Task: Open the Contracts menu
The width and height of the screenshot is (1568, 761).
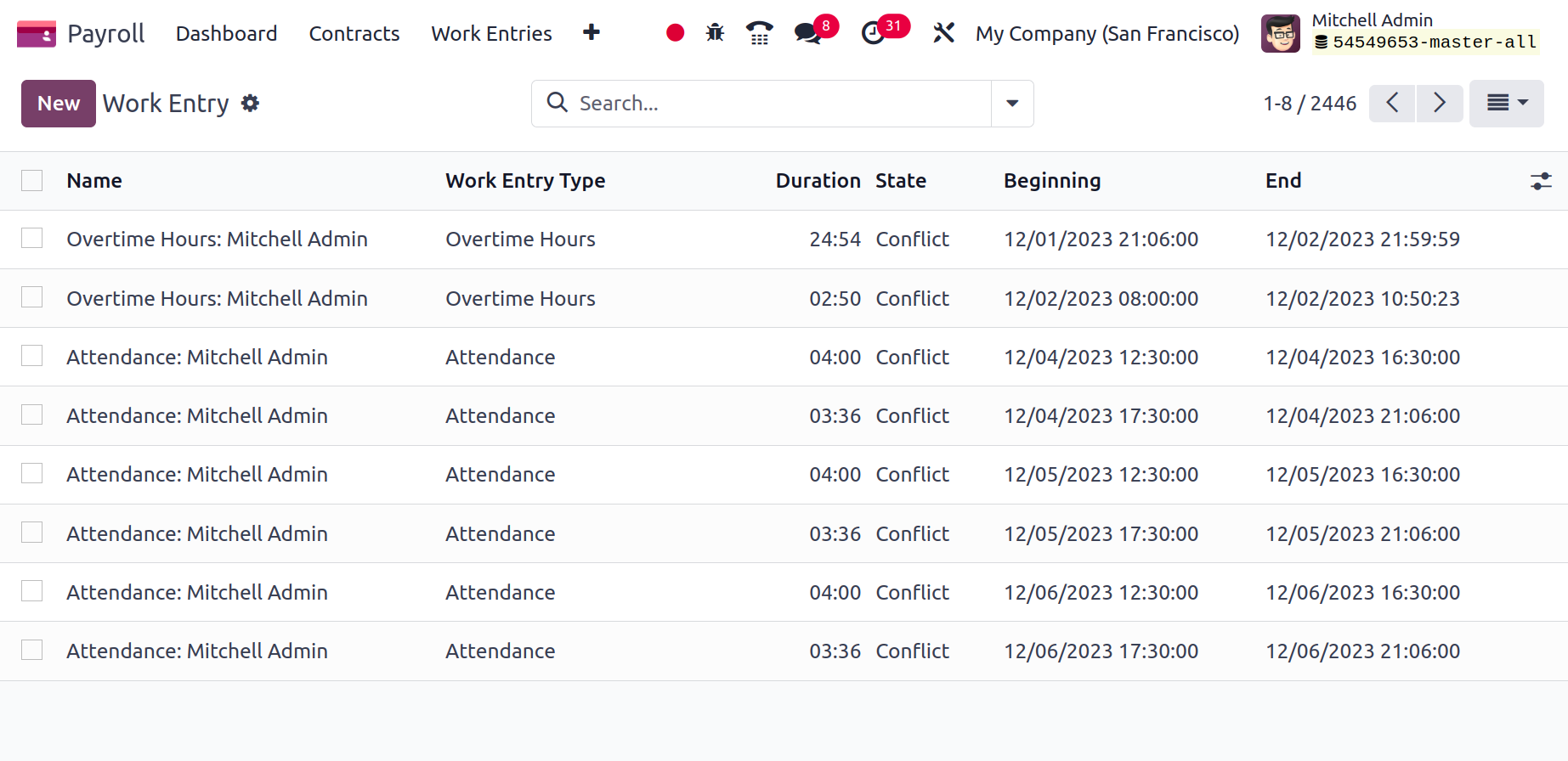Action: click(x=354, y=33)
